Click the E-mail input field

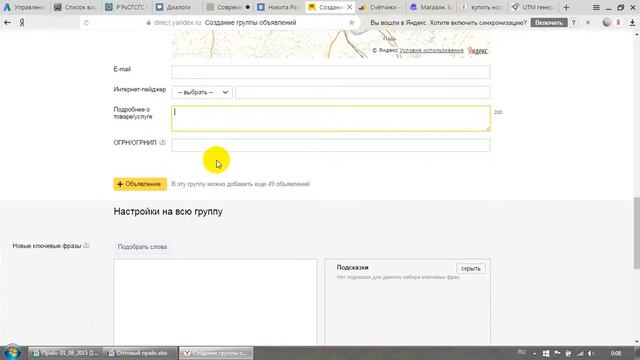coord(331,72)
